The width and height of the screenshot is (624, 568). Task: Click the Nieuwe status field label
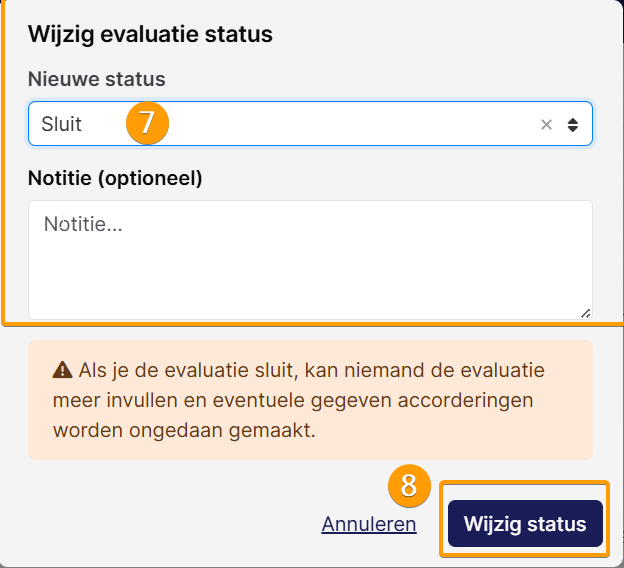pos(97,79)
